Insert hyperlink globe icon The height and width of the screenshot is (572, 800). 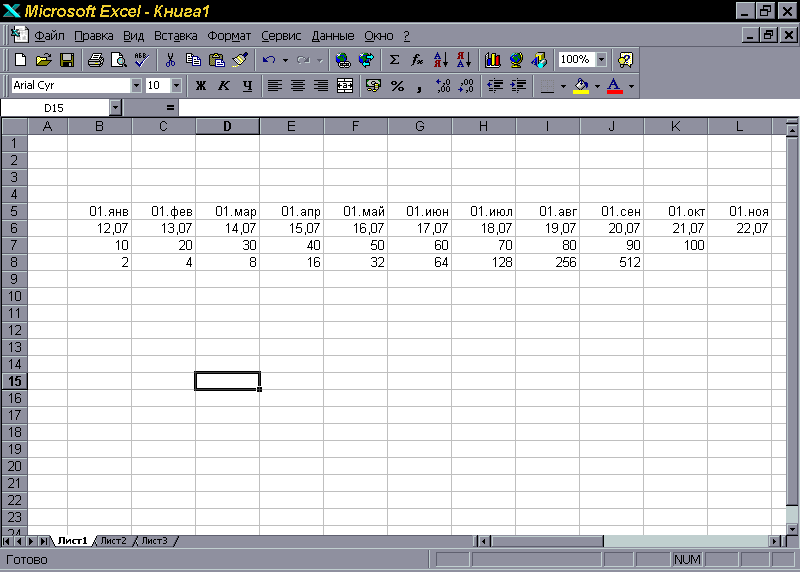343,60
